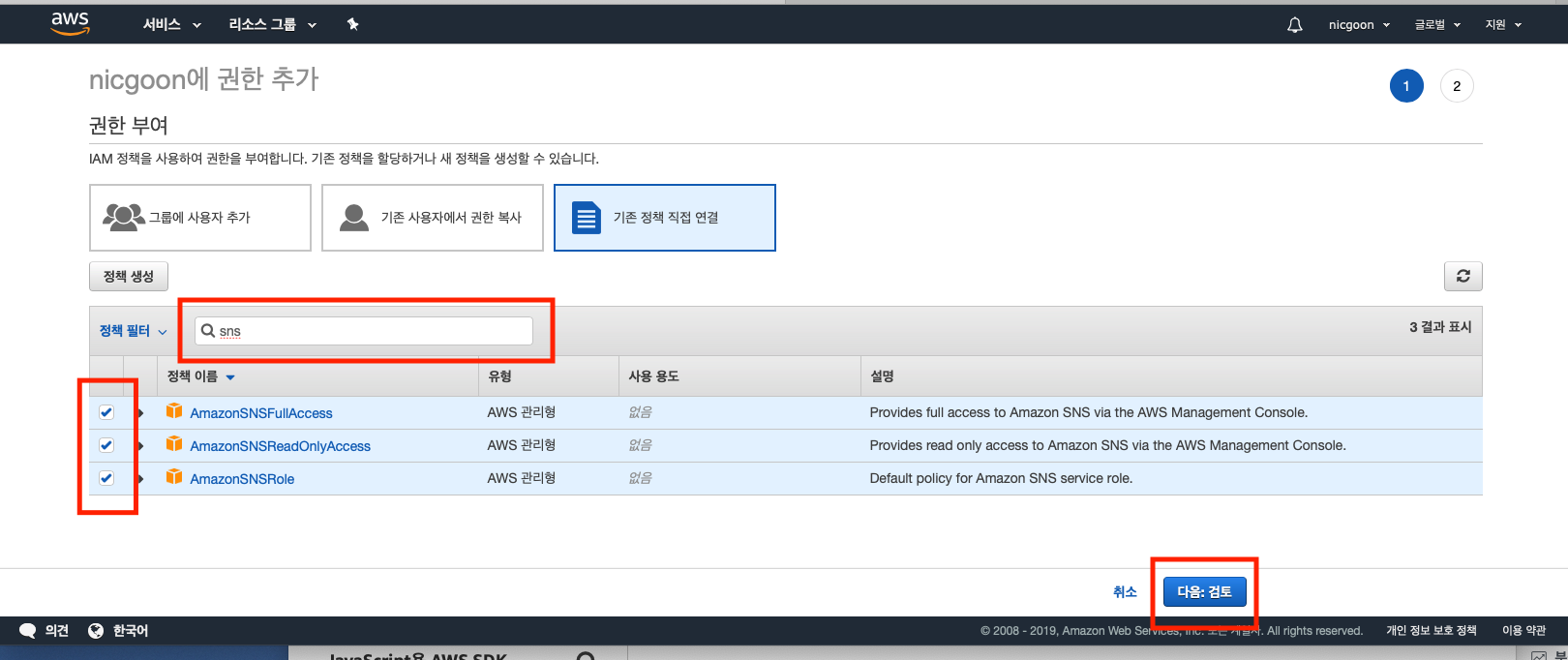Open 개인 정보 보호 정책 link
Viewport: 1568px width, 660px height.
(1432, 631)
